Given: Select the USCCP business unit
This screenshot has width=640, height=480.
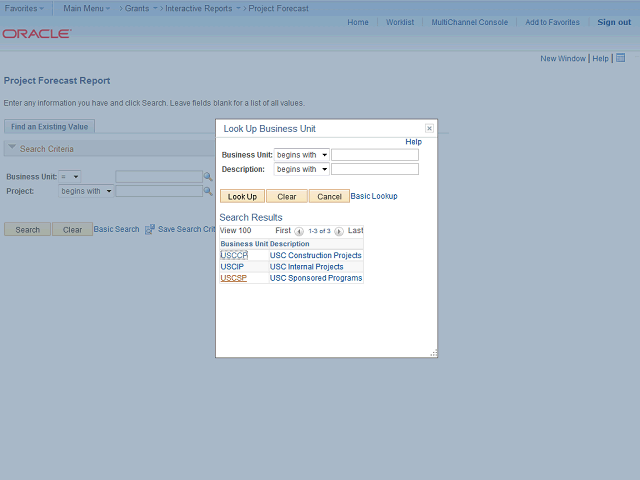Looking at the screenshot, I should pyautogui.click(x=234, y=255).
